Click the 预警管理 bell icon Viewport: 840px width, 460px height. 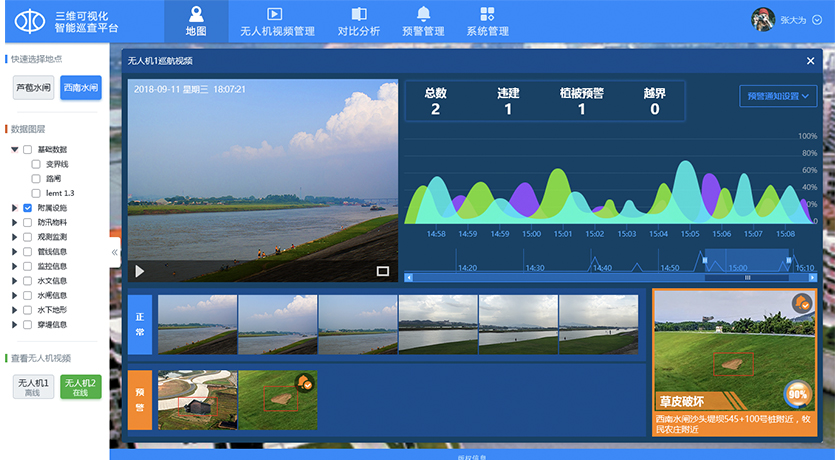click(x=423, y=14)
